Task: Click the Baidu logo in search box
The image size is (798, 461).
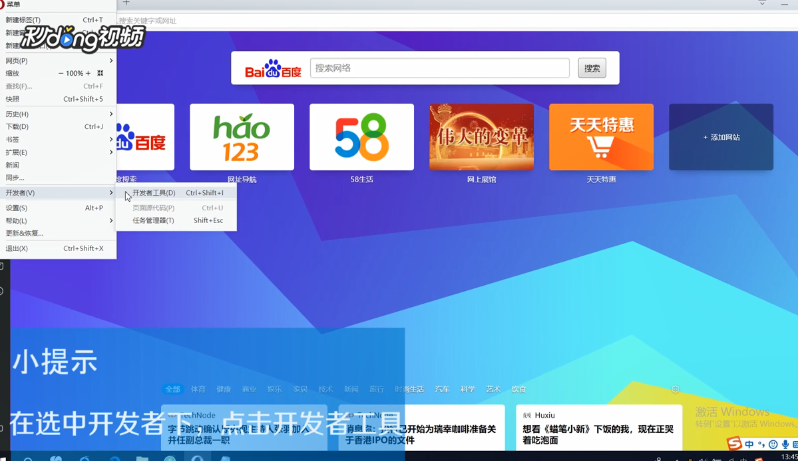Action: click(273, 68)
